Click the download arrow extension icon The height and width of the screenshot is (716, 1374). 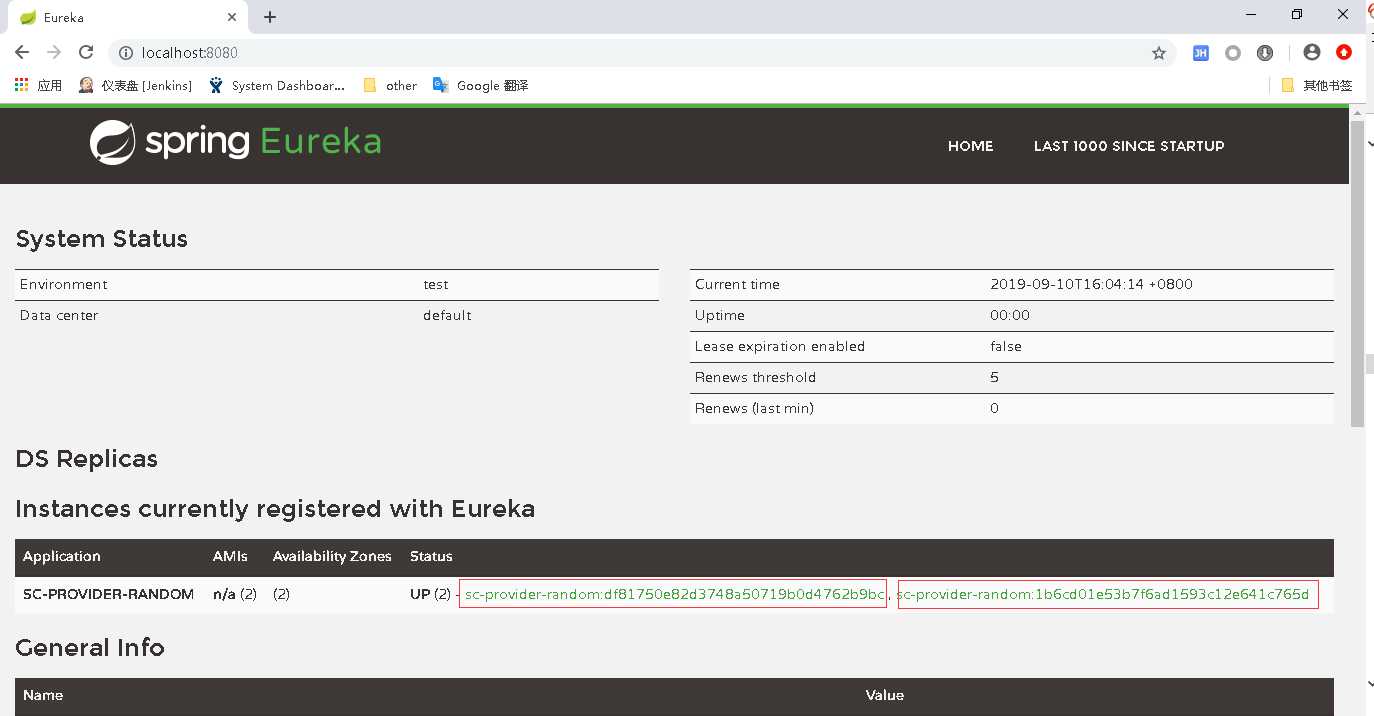(1265, 53)
